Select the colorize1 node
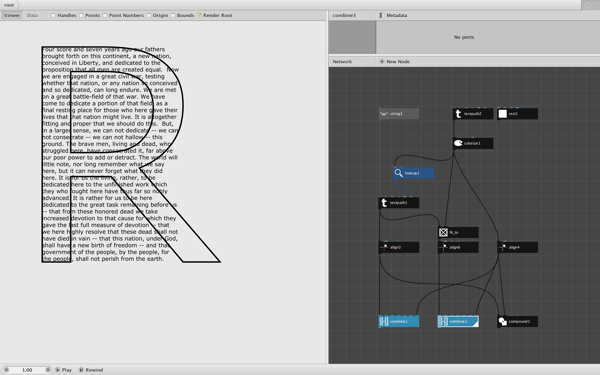This screenshot has height=375, width=600. [473, 143]
